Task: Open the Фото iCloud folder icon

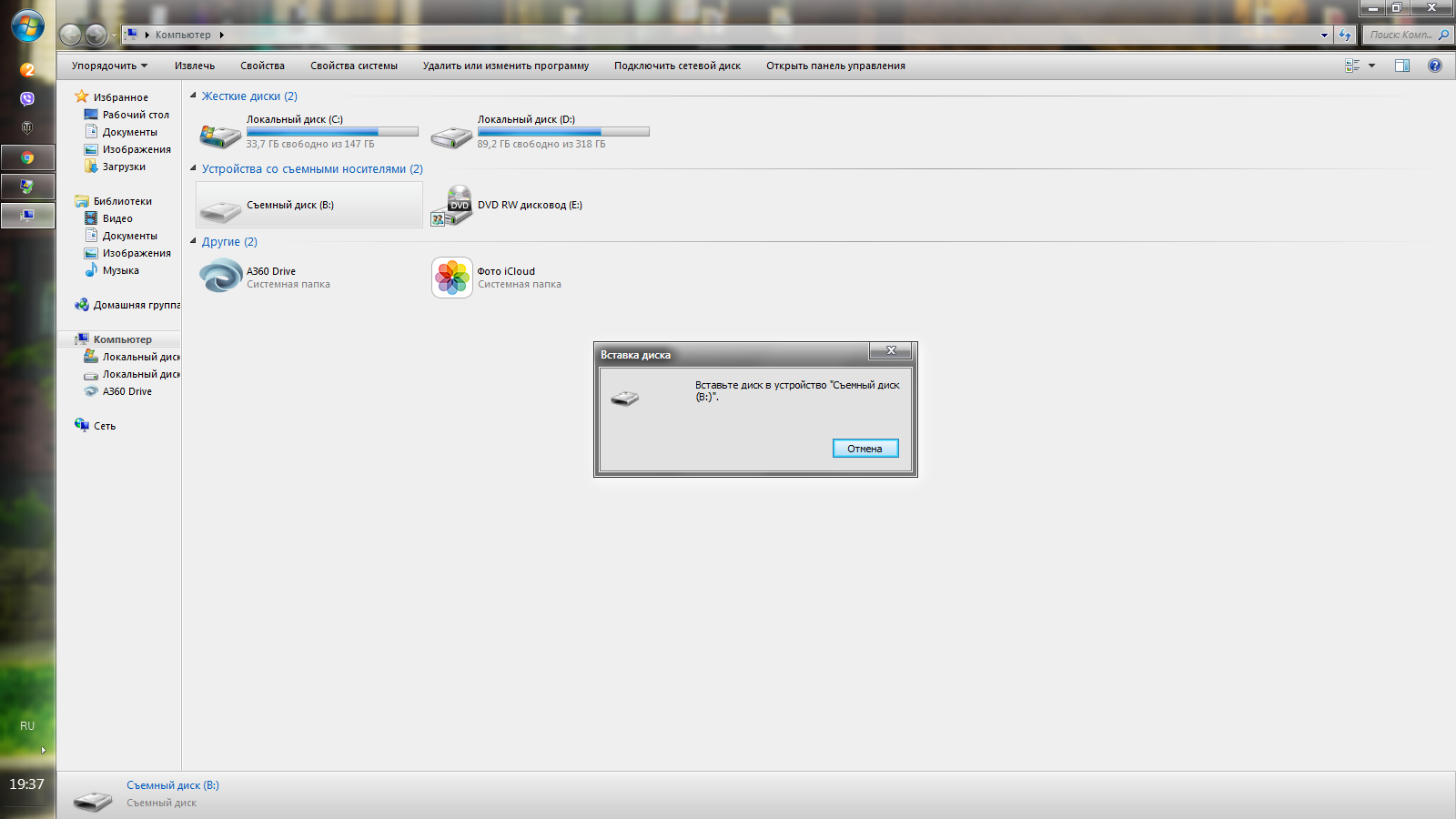Action: click(451, 277)
